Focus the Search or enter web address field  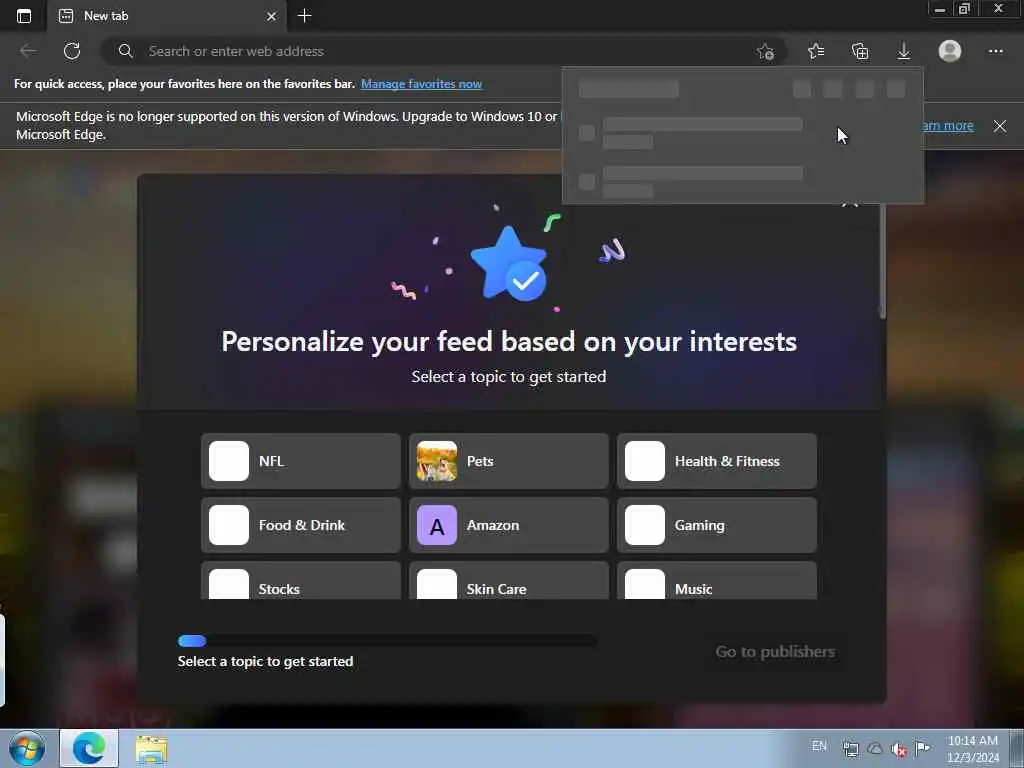[444, 51]
